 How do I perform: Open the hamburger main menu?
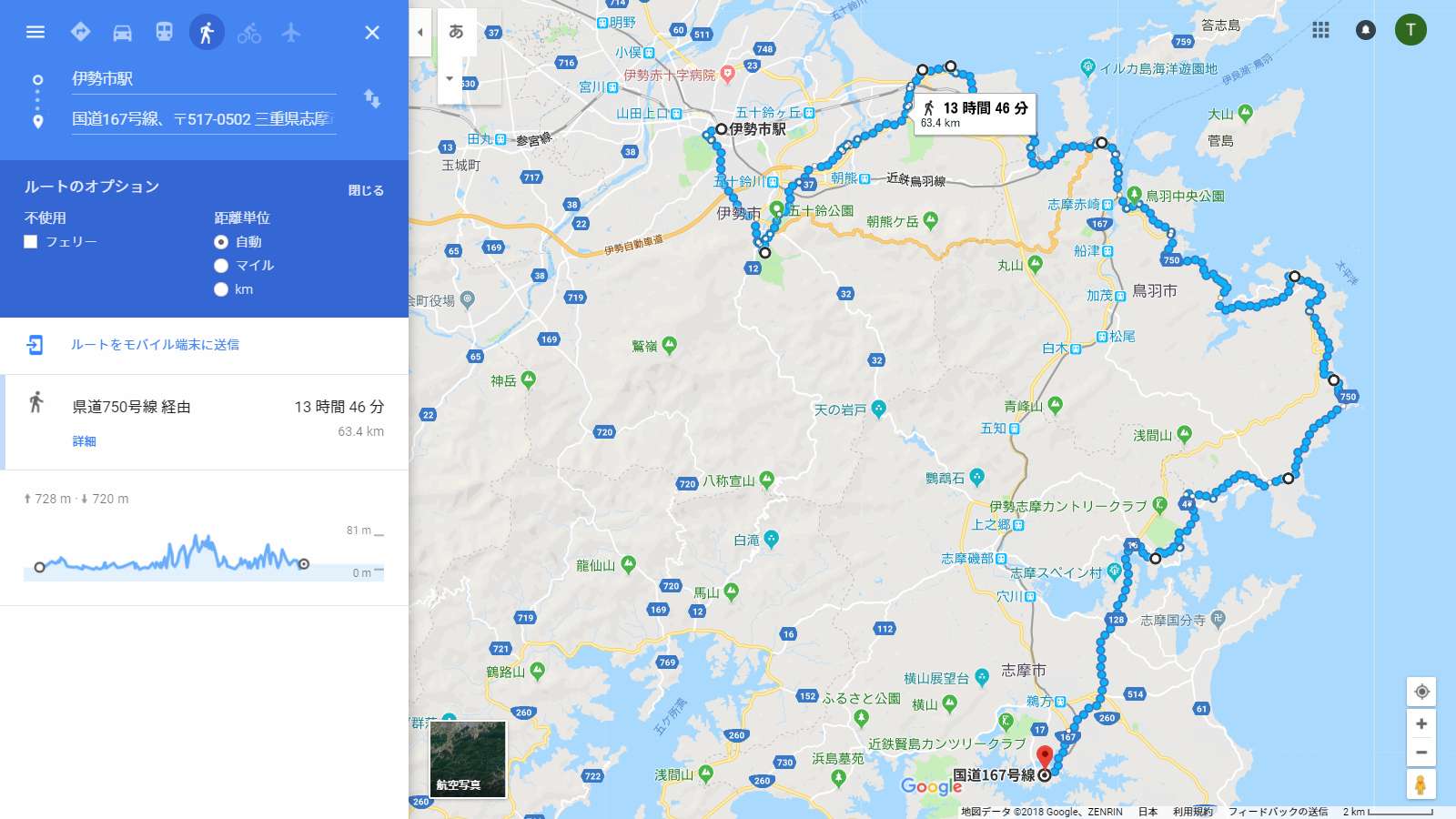35,32
